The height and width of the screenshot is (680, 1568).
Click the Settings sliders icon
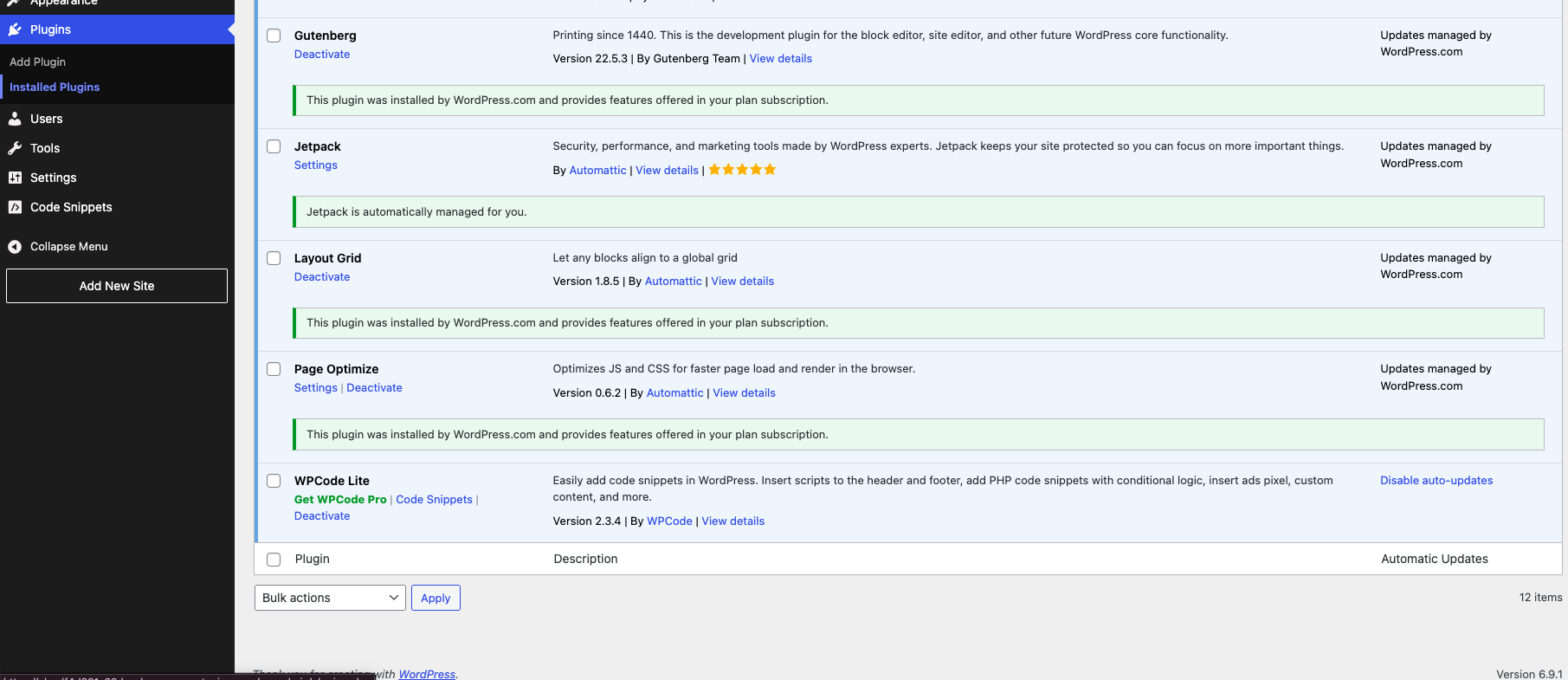(x=15, y=178)
